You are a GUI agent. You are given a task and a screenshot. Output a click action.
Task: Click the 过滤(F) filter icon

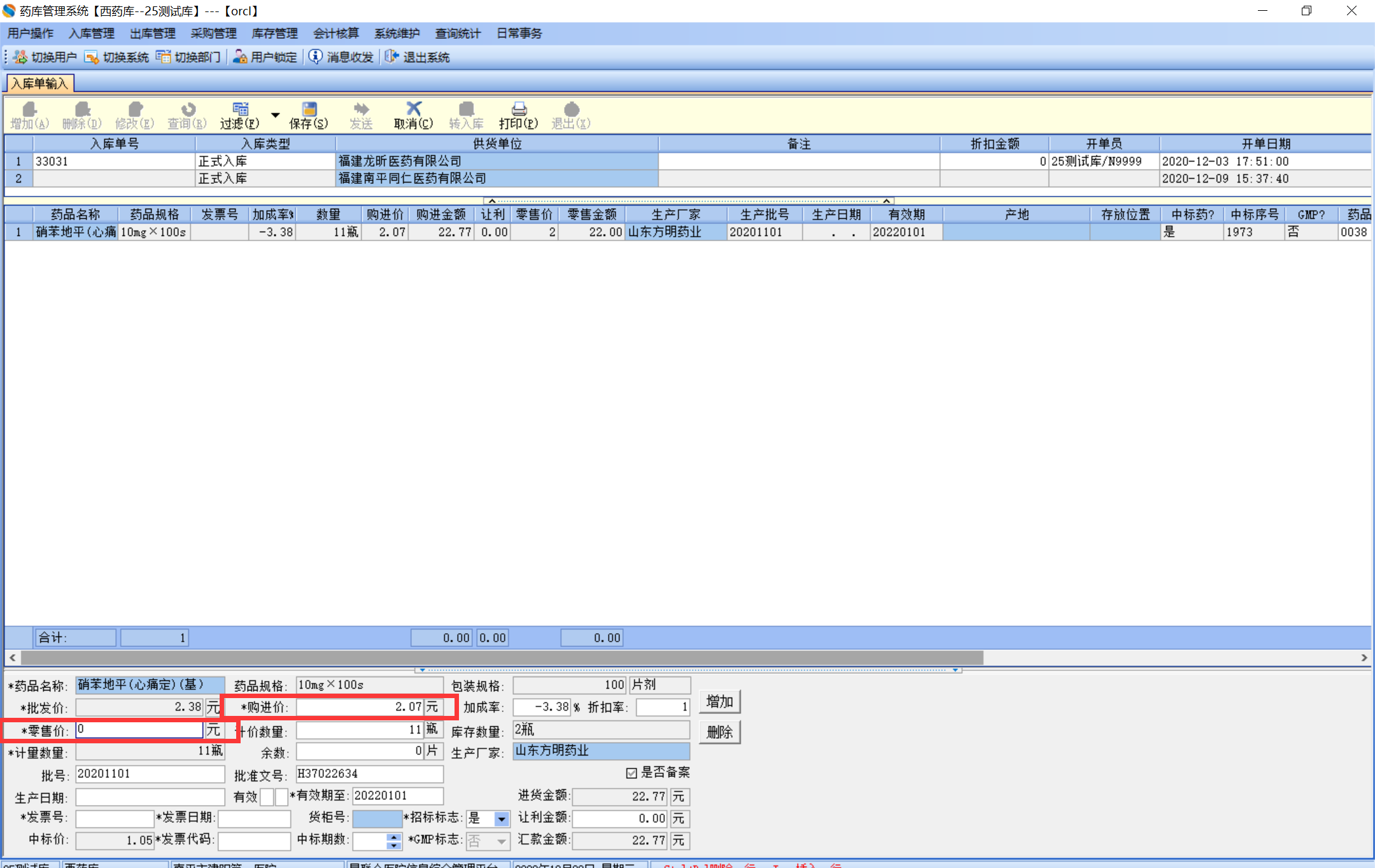240,109
